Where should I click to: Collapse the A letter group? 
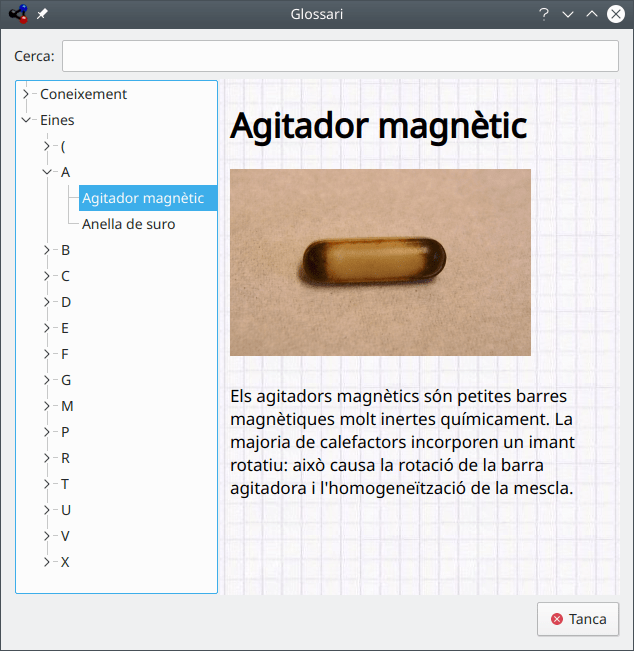(47, 172)
